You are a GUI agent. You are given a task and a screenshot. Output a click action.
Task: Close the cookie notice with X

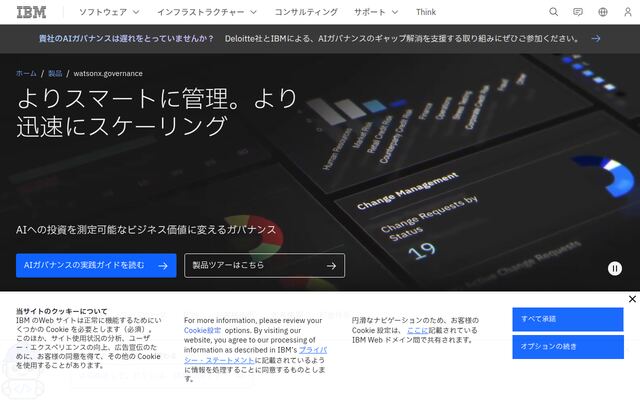pyautogui.click(x=632, y=299)
